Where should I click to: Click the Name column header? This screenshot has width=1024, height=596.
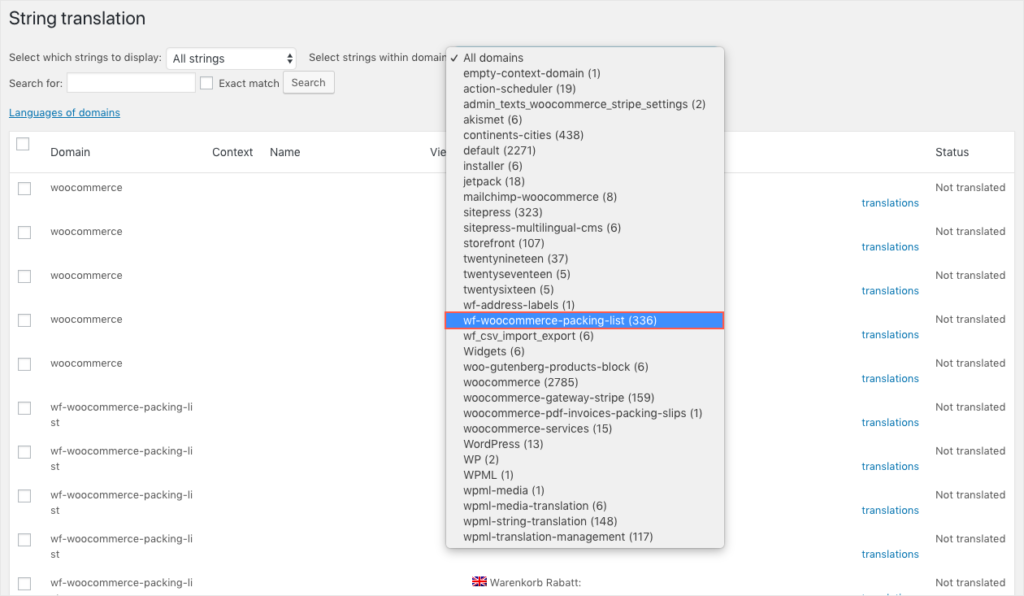285,152
